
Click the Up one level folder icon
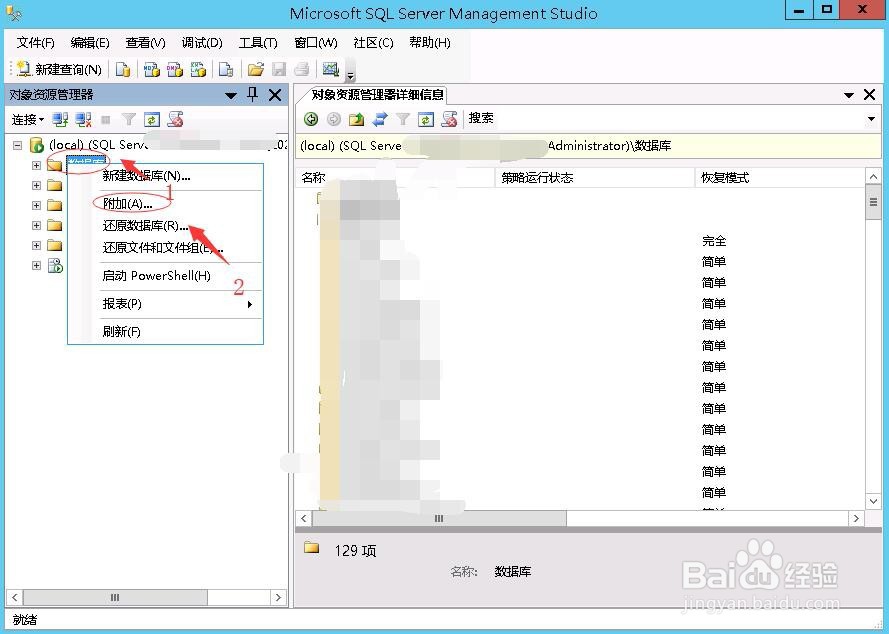pyautogui.click(x=357, y=119)
